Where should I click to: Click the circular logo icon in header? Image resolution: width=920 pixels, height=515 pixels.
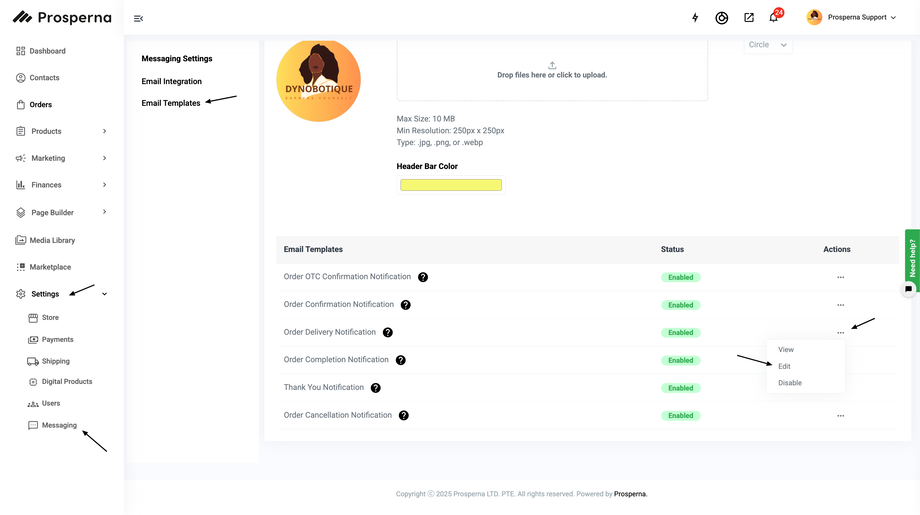coord(722,18)
